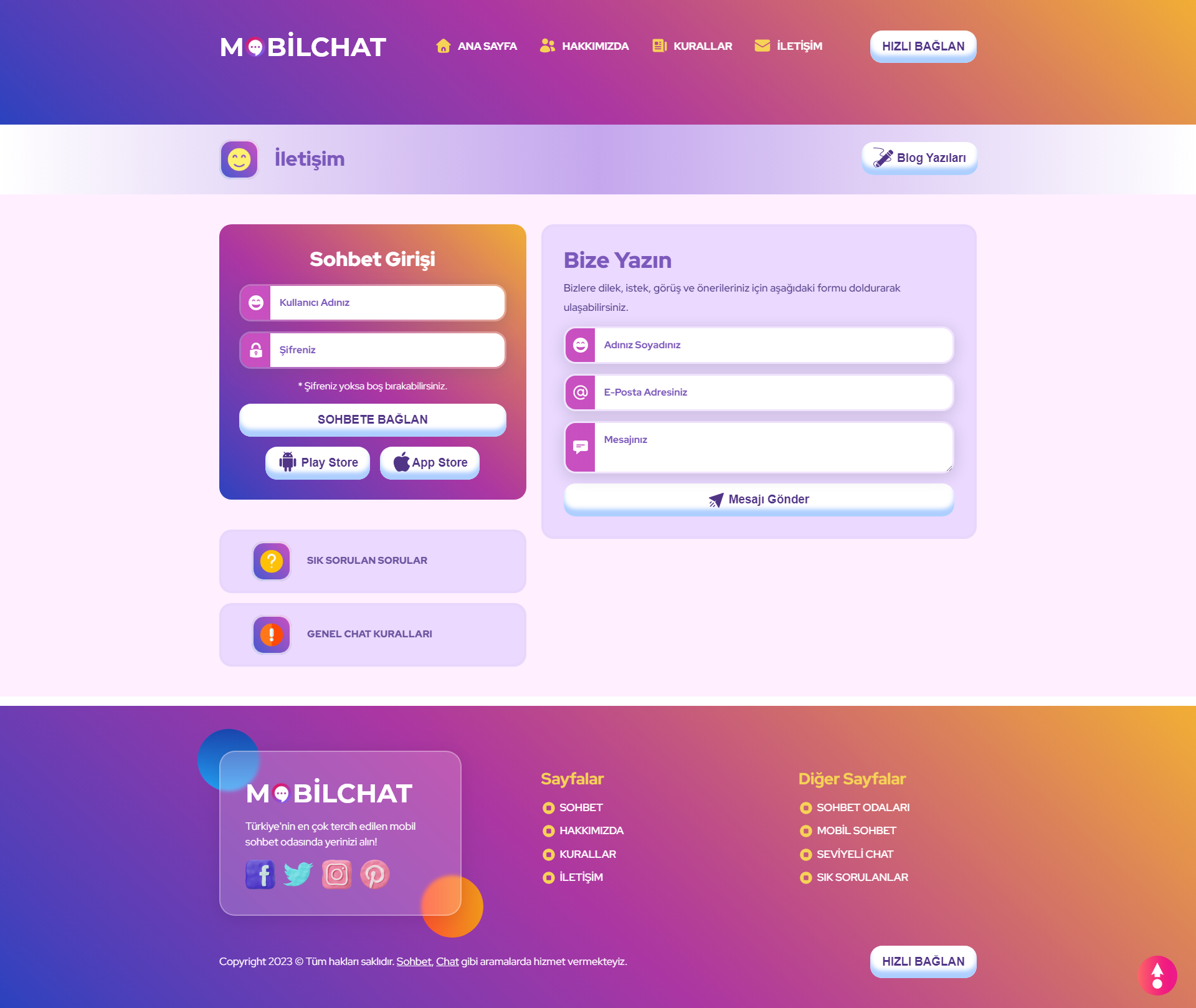The image size is (1196, 1008).
Task: Click the home icon next to Ana Sayfa
Action: click(x=443, y=45)
